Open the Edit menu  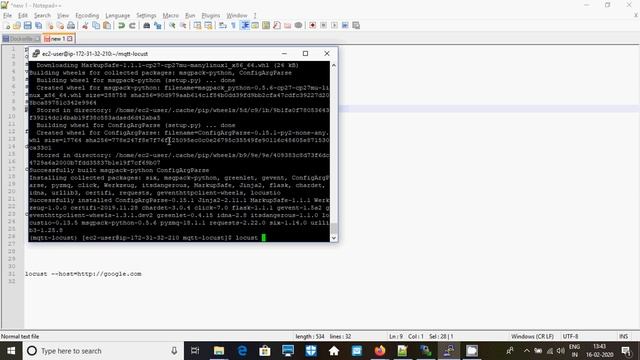(23, 16)
